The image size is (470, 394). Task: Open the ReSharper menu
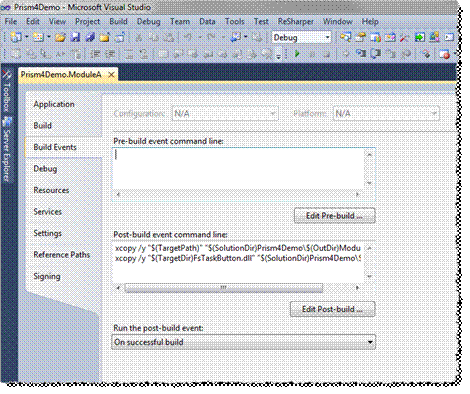pos(296,22)
